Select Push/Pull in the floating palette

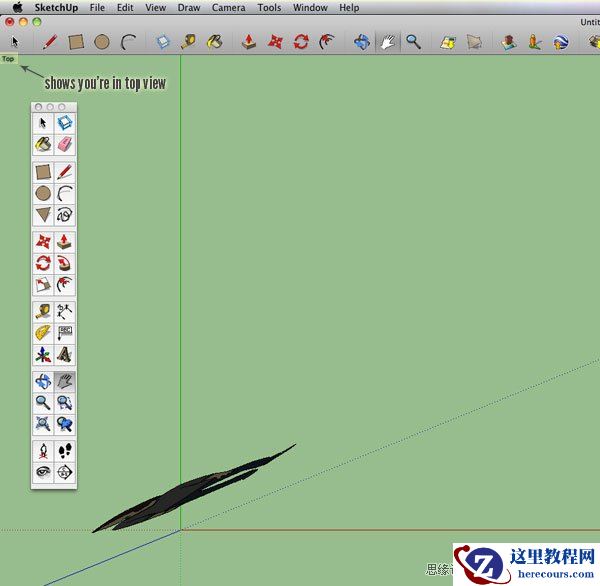[65, 242]
